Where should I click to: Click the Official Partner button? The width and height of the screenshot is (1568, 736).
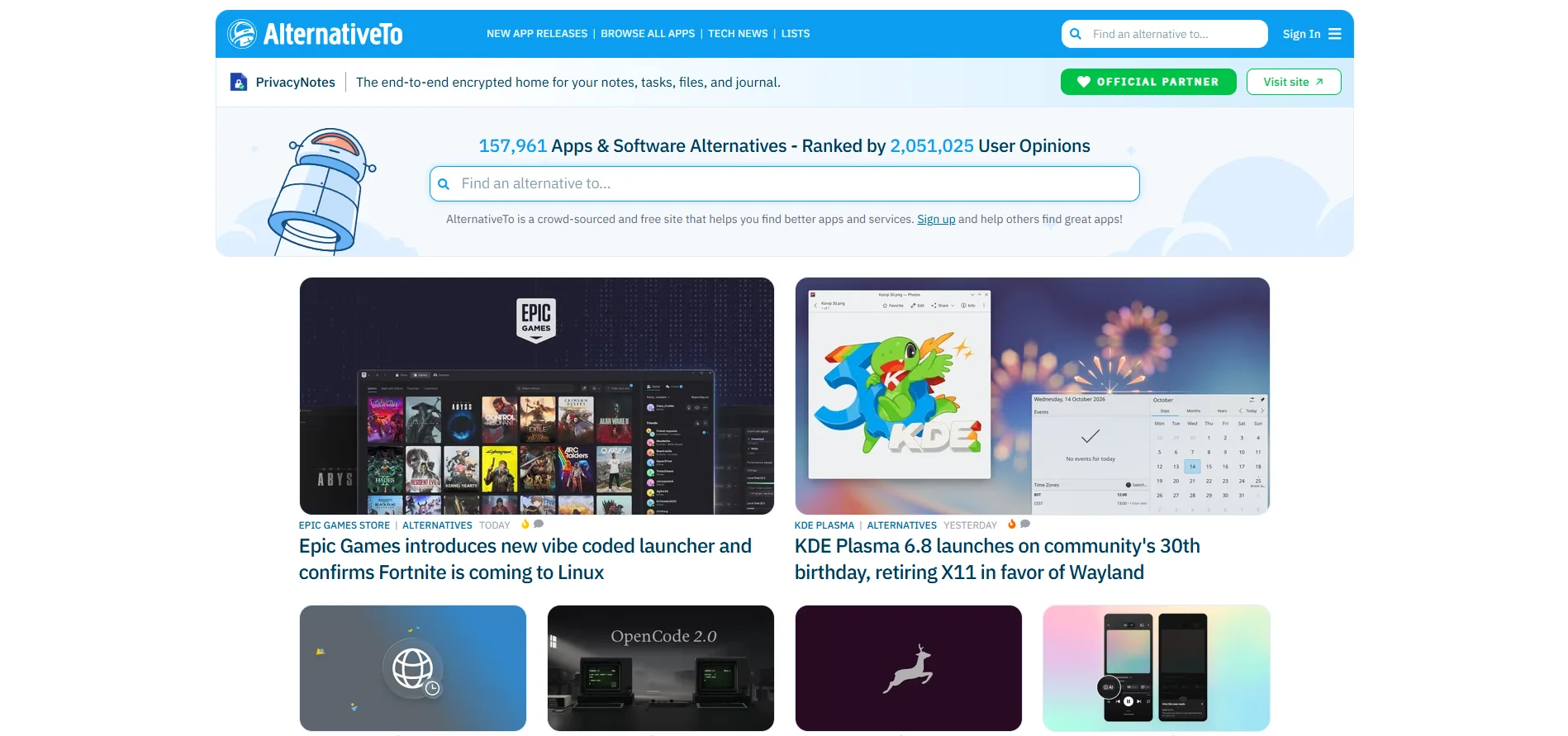pos(1148,82)
